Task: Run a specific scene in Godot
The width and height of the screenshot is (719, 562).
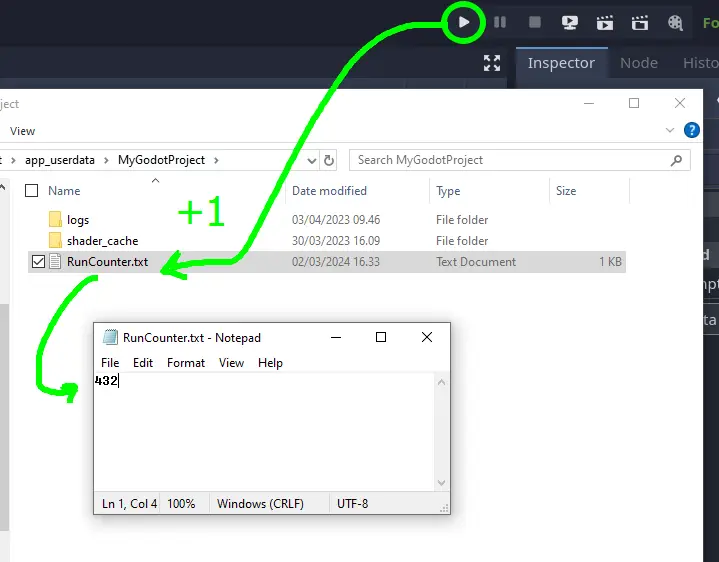Action: (x=640, y=22)
